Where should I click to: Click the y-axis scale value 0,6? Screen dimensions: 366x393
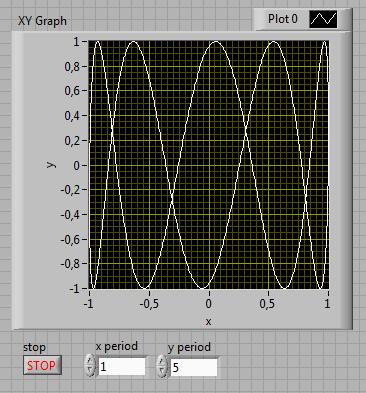coord(72,91)
